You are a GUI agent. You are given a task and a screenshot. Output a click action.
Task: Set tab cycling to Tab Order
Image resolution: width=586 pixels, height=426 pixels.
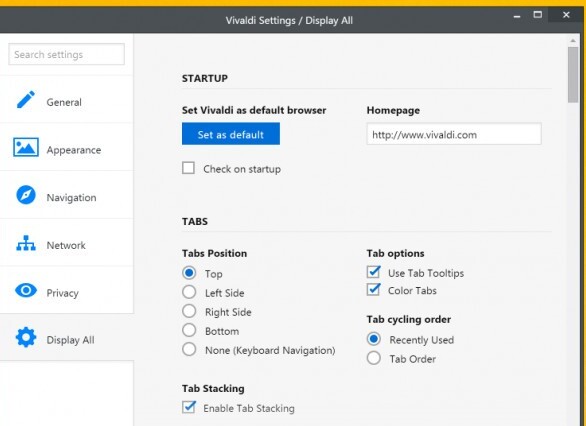click(374, 358)
